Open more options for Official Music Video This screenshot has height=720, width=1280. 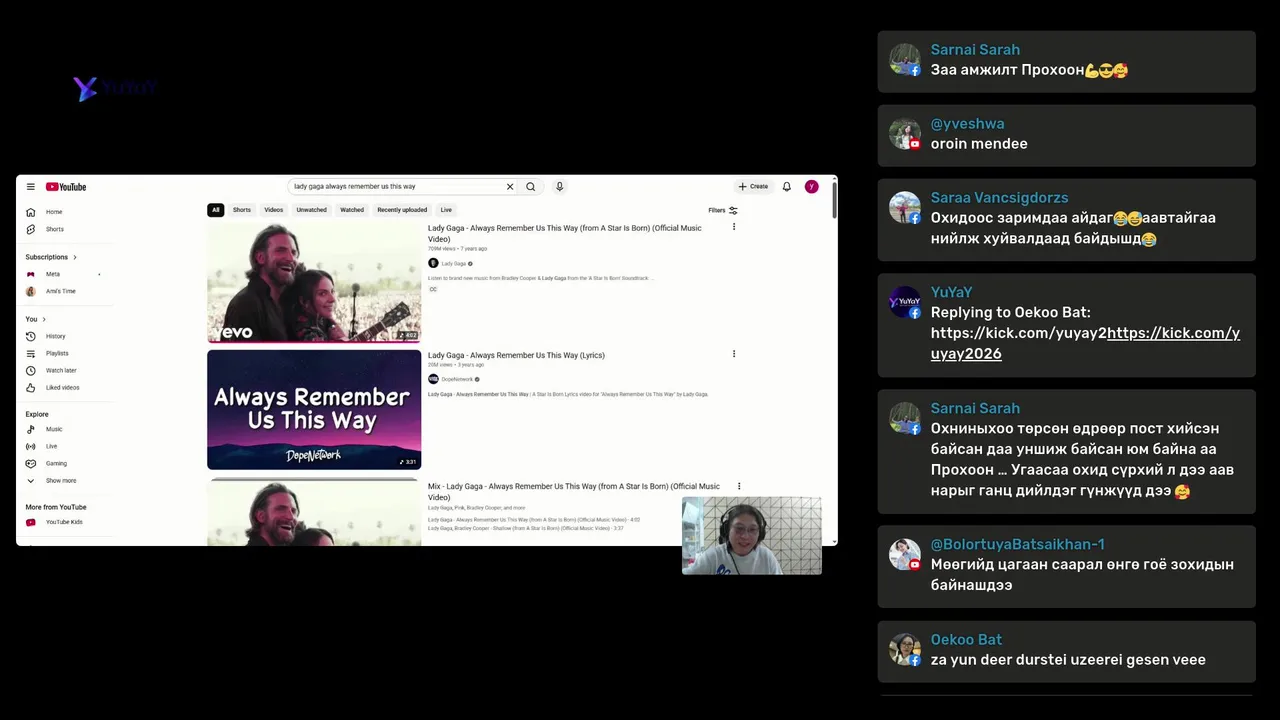click(x=734, y=227)
